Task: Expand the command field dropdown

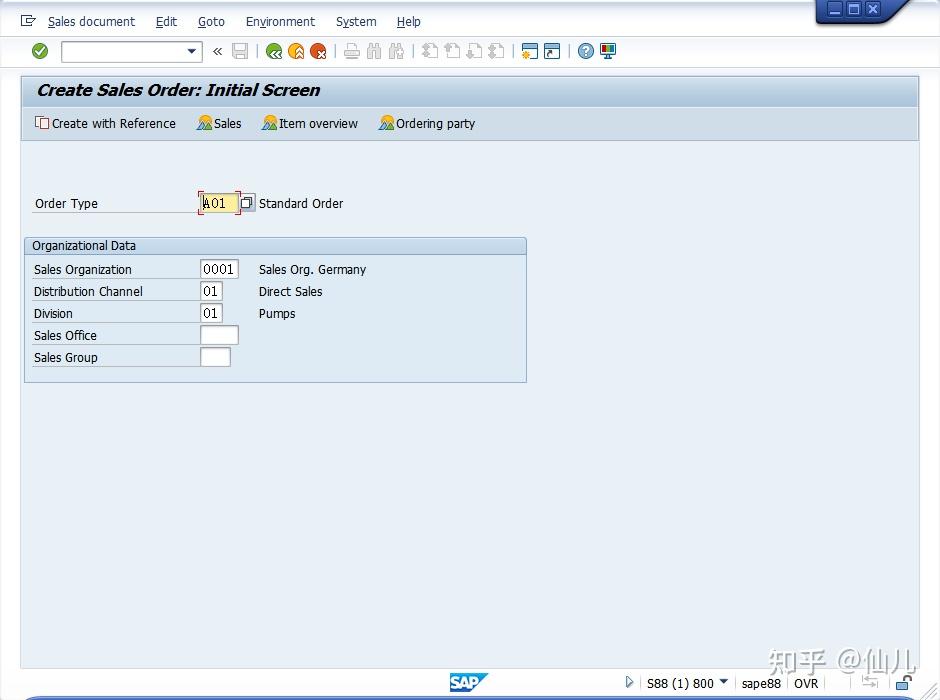Action: click(194, 51)
